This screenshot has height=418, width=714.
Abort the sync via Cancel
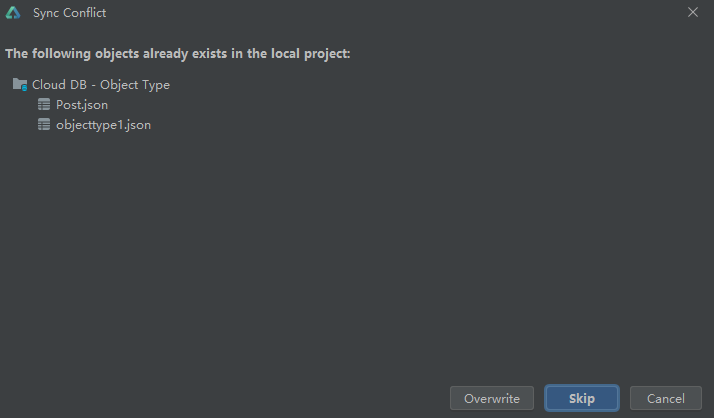coord(666,398)
